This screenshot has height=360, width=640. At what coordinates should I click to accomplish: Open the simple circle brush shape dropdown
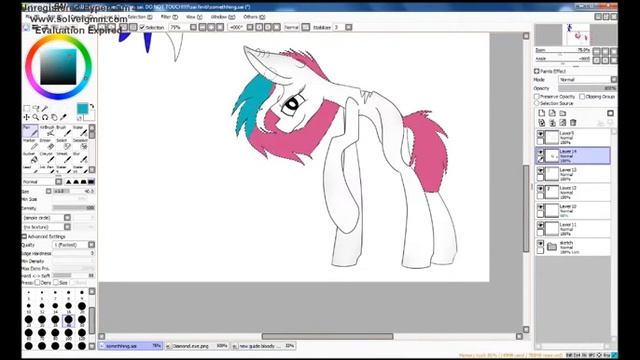pos(47,218)
